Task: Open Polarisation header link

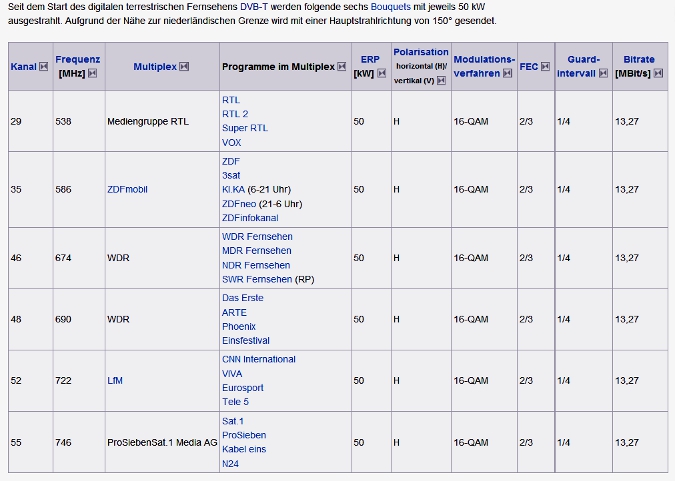Action: tap(421, 52)
